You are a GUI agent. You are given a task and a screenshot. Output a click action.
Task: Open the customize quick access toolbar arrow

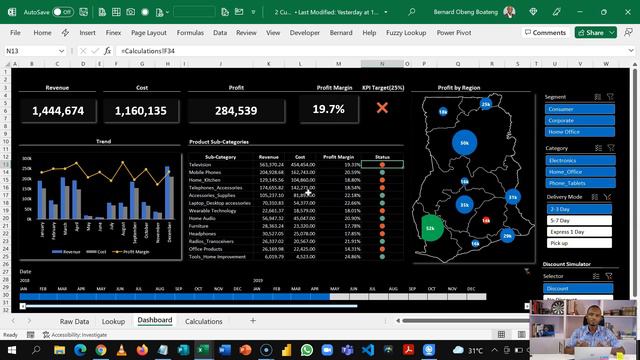(253, 12)
